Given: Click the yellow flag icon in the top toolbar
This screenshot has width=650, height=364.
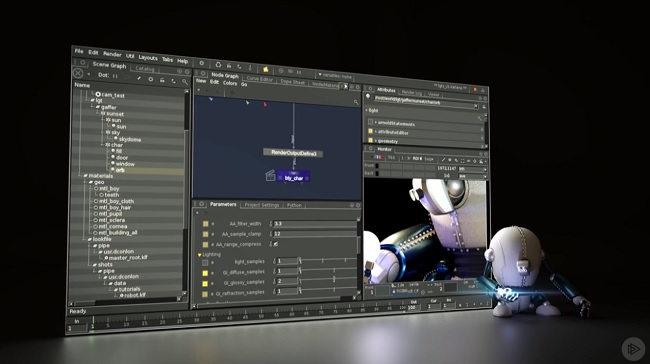Looking at the screenshot, I should click(x=266, y=69).
